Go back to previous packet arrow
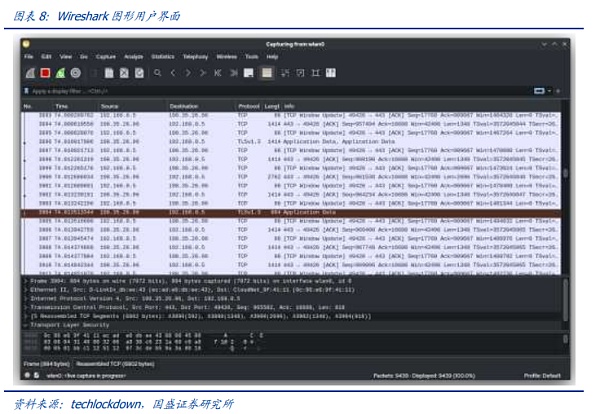The height and width of the screenshot is (414, 600). pos(173,73)
